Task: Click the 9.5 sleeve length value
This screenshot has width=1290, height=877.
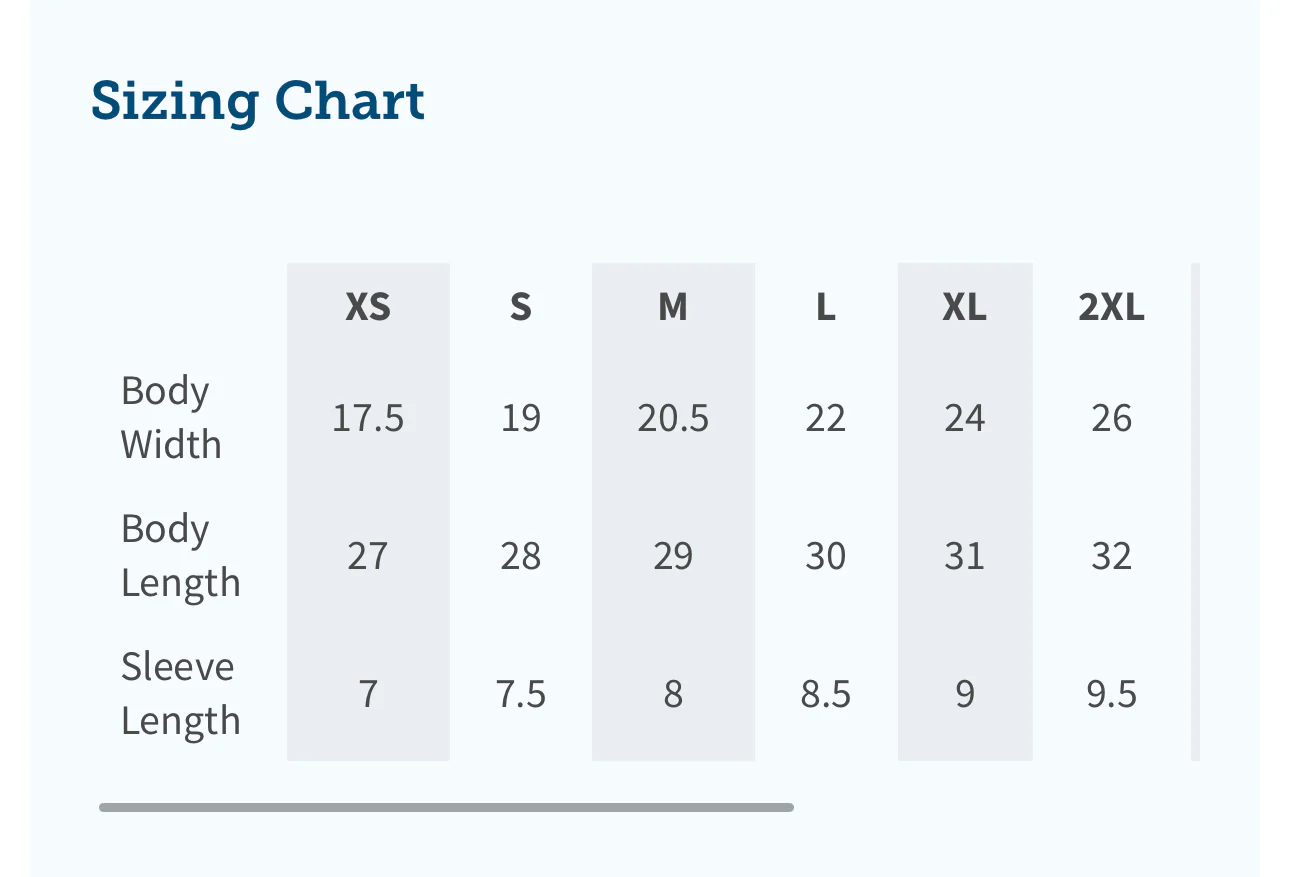Action: tap(1111, 693)
